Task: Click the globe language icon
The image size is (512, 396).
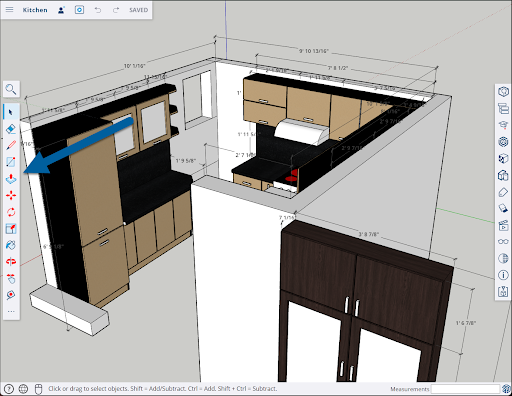Action: click(23, 389)
